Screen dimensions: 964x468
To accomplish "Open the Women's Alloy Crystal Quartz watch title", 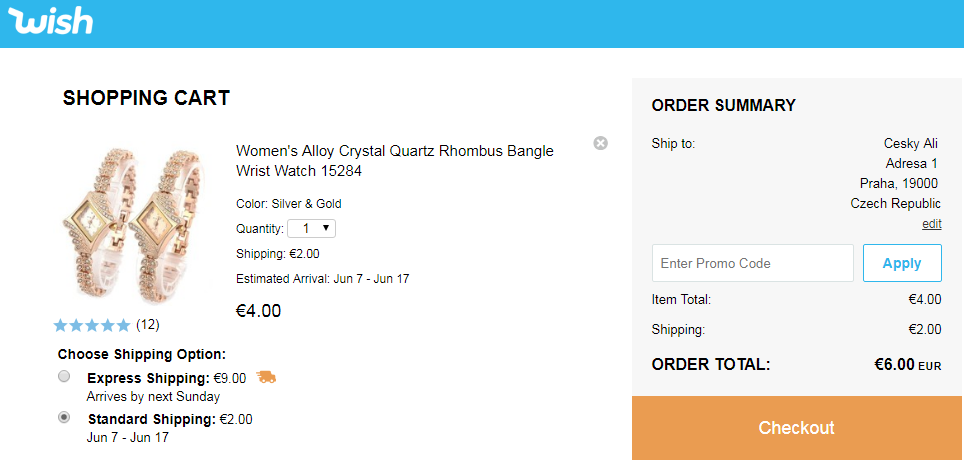I will coord(394,161).
